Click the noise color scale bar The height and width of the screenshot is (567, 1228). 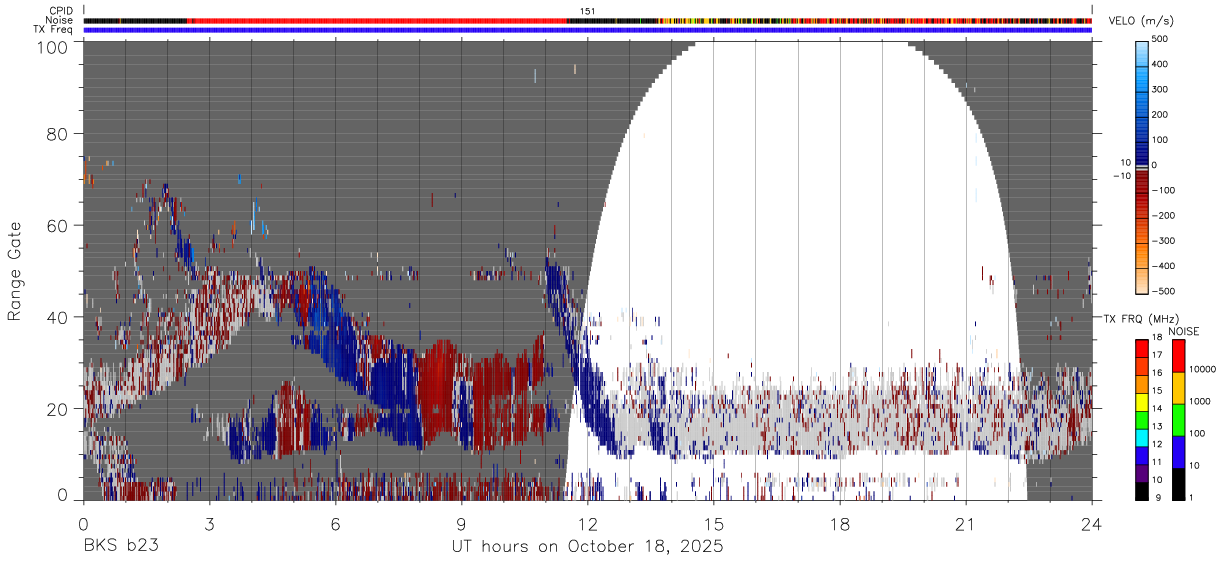point(1178,419)
